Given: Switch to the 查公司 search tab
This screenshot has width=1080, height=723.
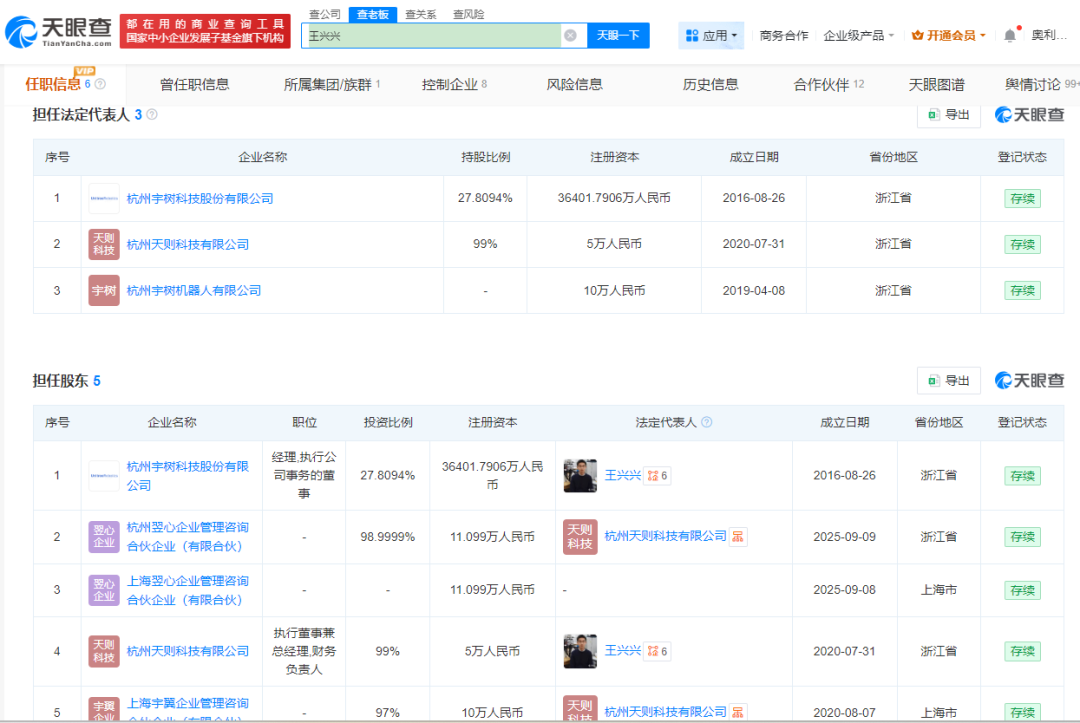Looking at the screenshot, I should (x=324, y=14).
